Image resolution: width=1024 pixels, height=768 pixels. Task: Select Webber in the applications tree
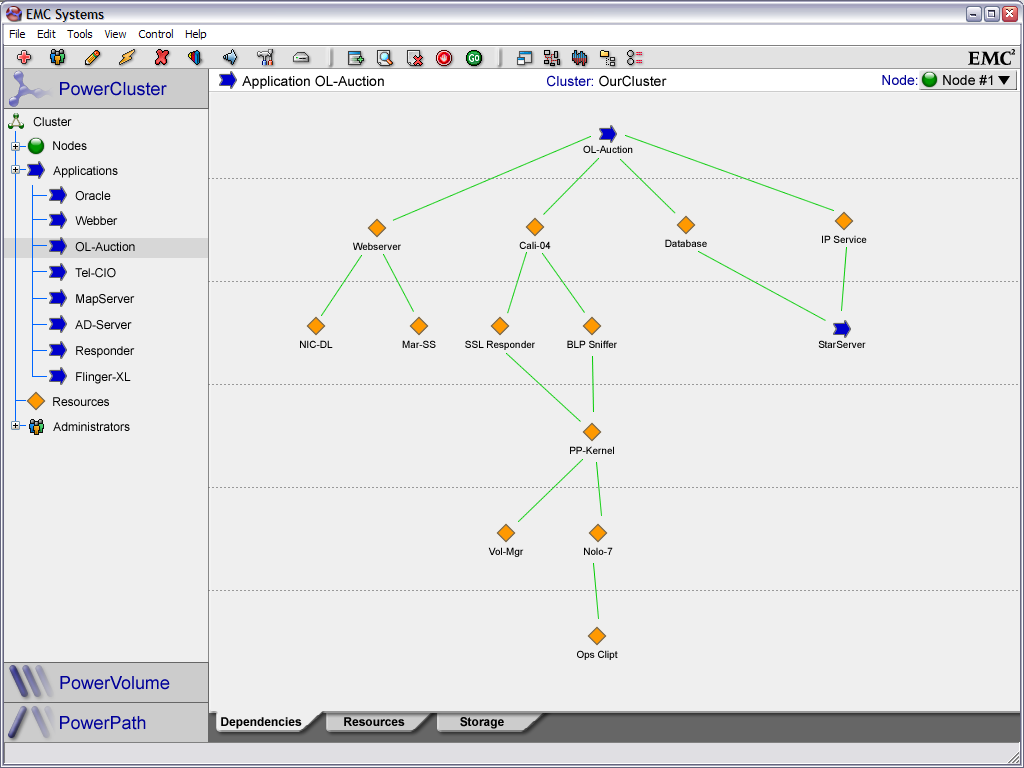(96, 221)
